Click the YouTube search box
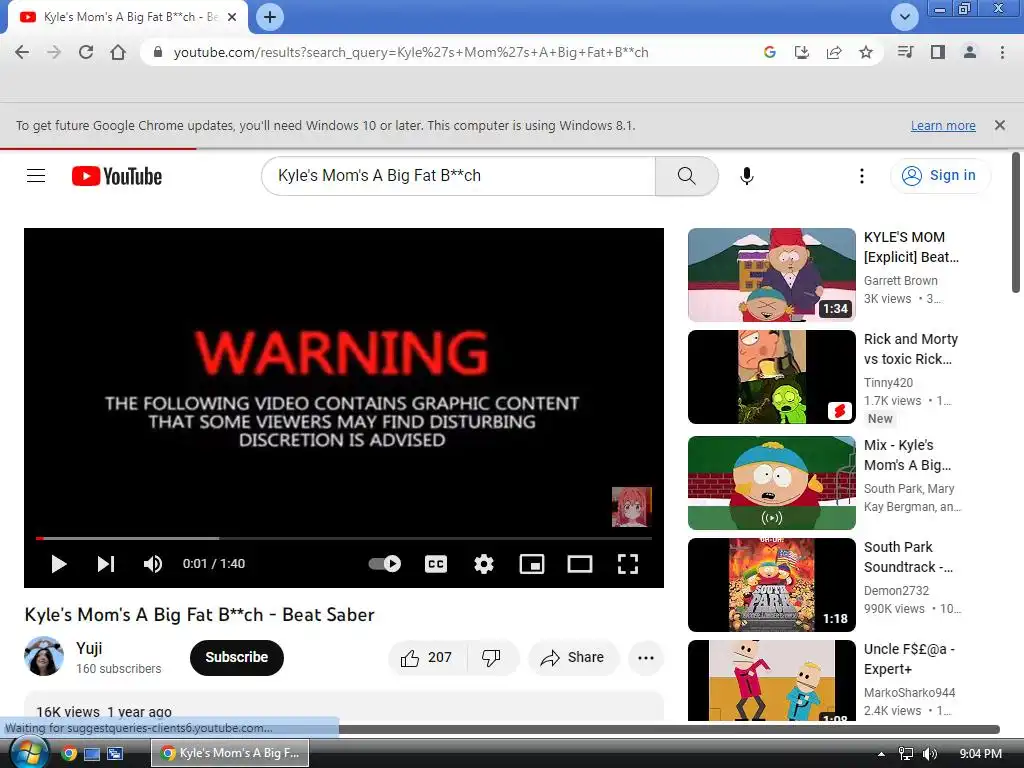 pyautogui.click(x=458, y=176)
